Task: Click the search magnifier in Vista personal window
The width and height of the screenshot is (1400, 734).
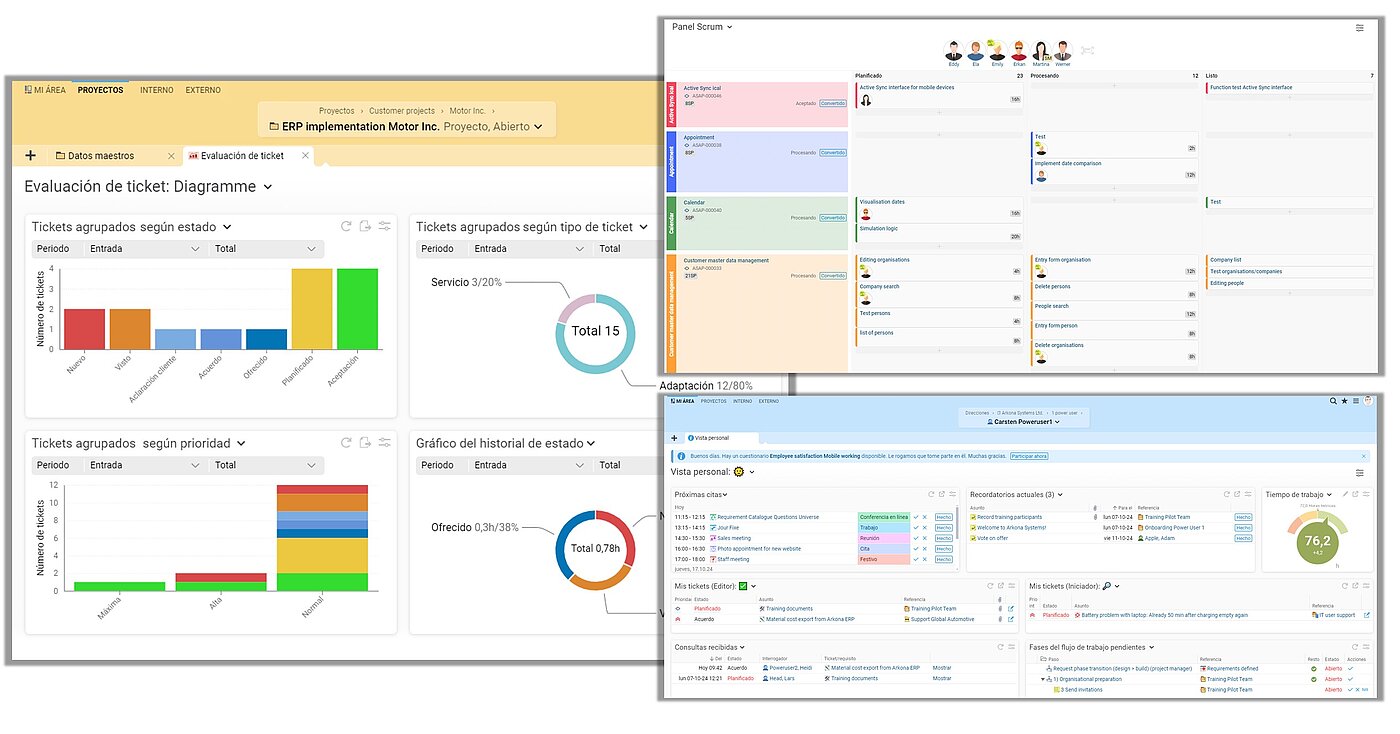Action: tap(1333, 401)
